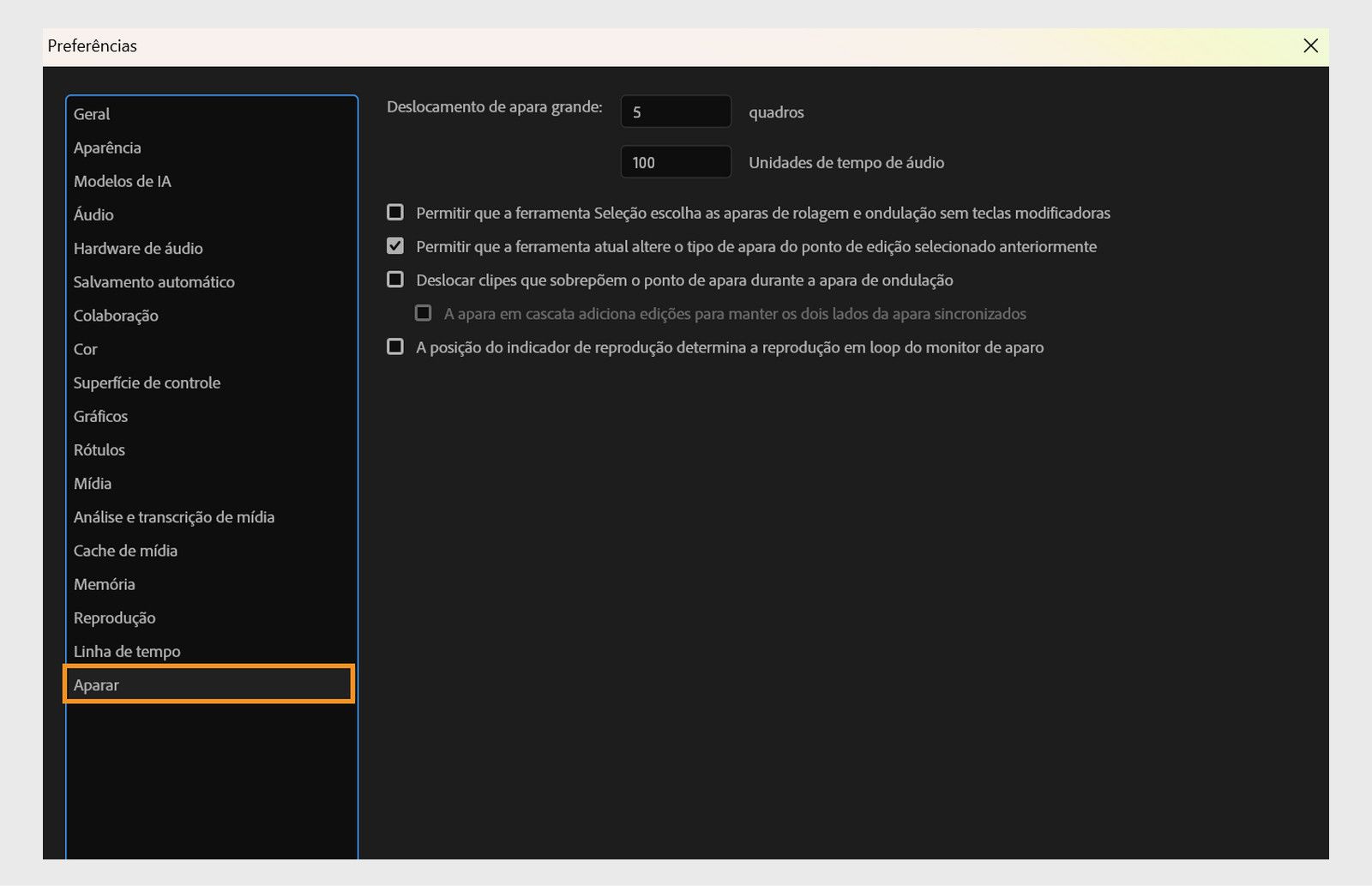The width and height of the screenshot is (1372, 886).
Task: Open Hardware de áudio settings
Action: (137, 248)
